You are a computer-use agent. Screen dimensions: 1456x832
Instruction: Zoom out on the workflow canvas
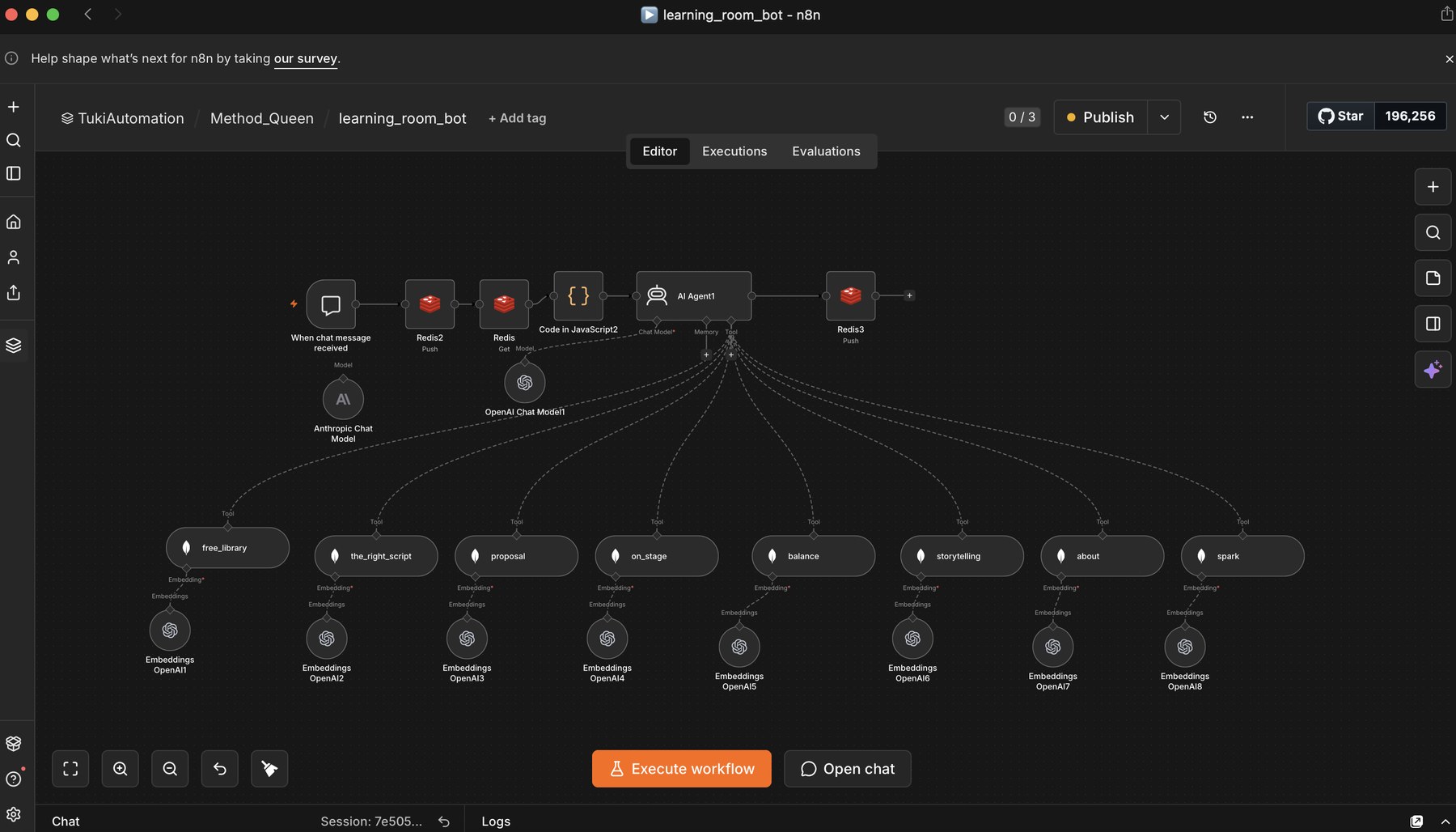pyautogui.click(x=170, y=769)
